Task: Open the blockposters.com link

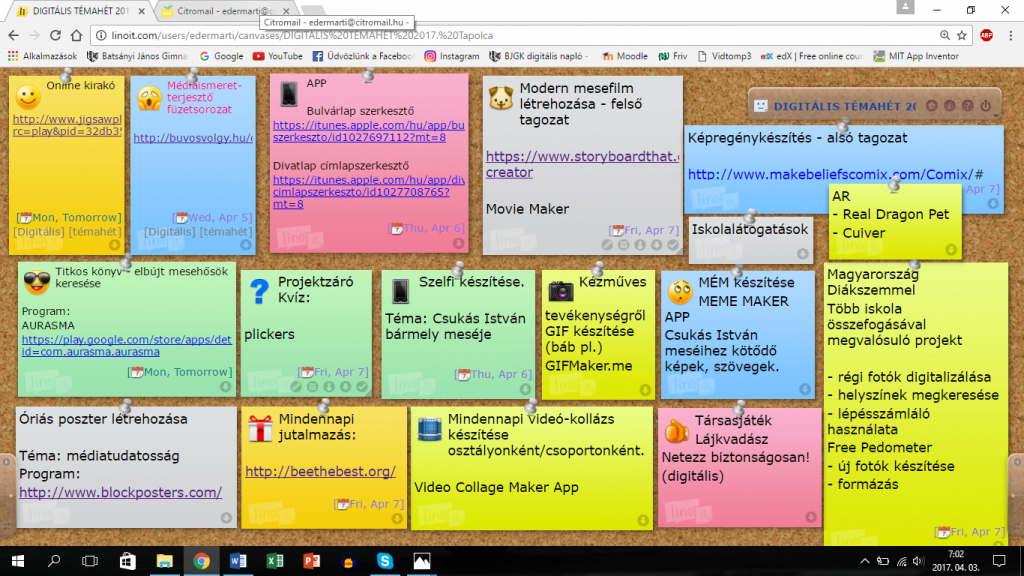Action: point(120,492)
